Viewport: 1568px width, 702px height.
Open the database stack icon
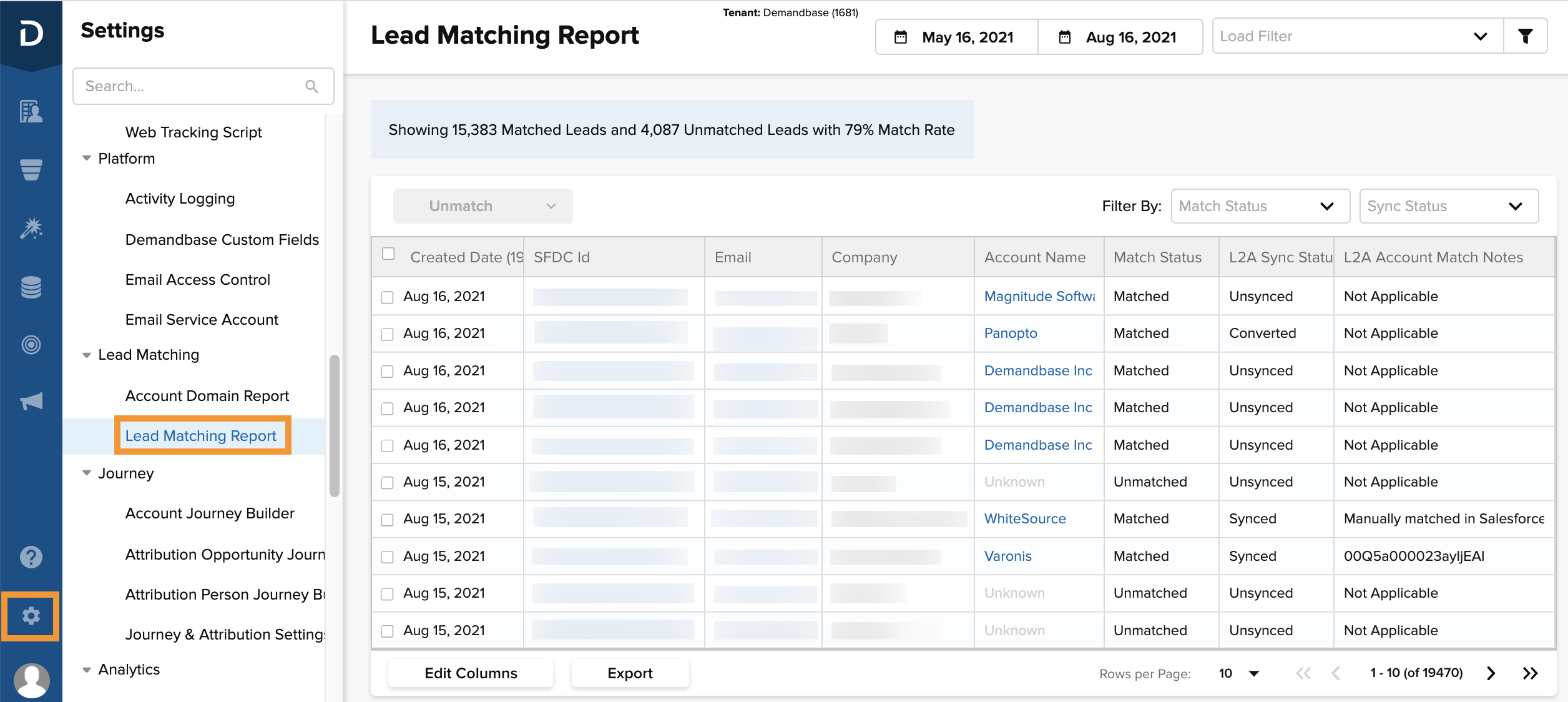point(31,287)
